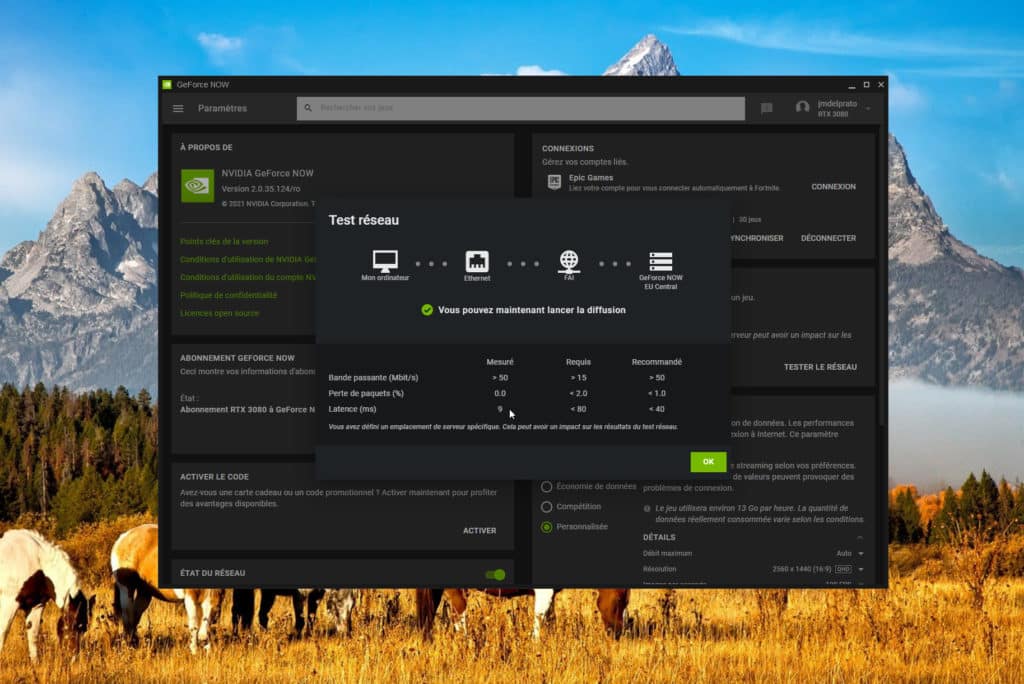This screenshot has height=684, width=1024.
Task: Click the TESTER LE RÉSEAU button
Action: point(820,367)
